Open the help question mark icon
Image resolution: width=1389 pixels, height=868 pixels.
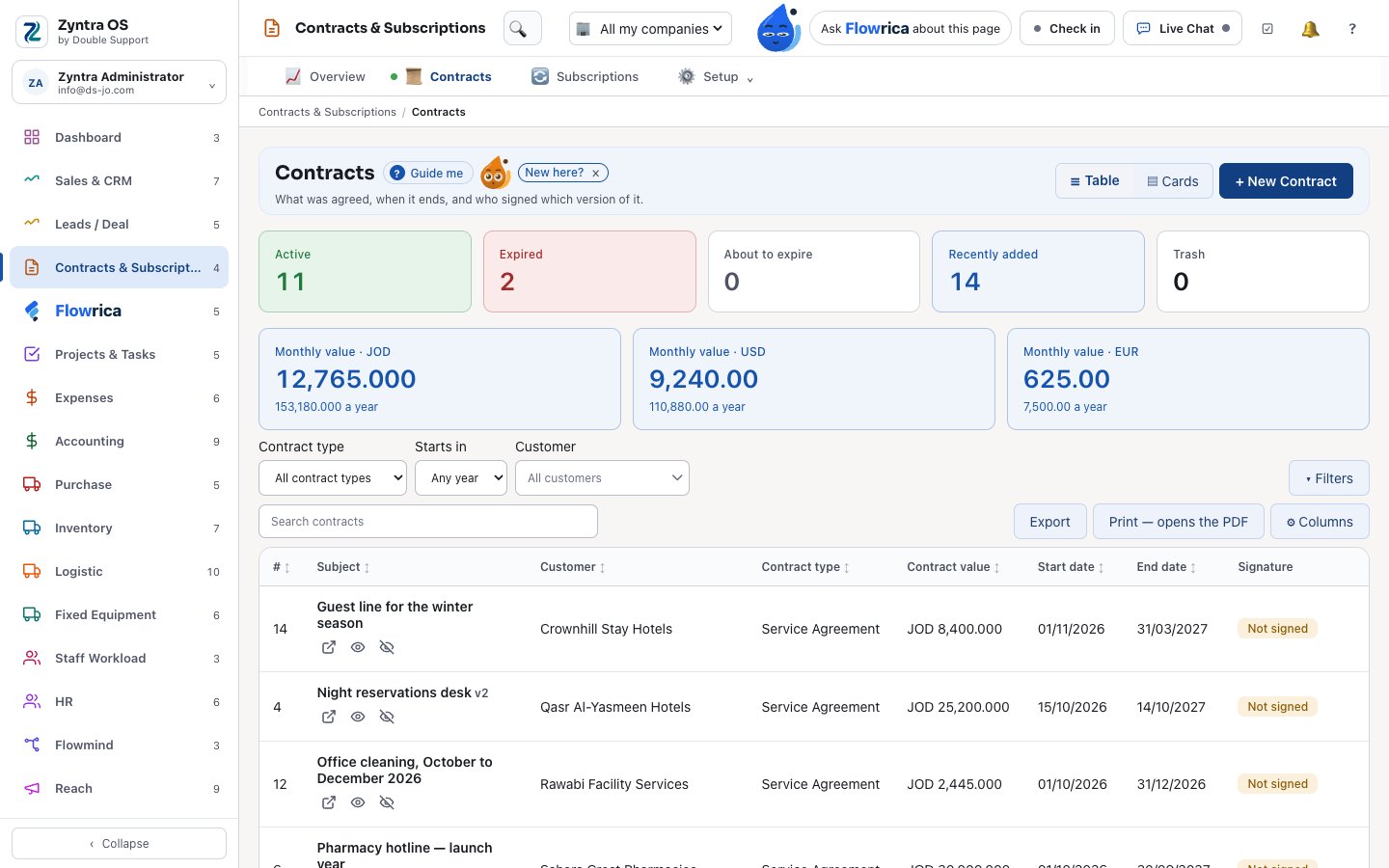point(1352,29)
